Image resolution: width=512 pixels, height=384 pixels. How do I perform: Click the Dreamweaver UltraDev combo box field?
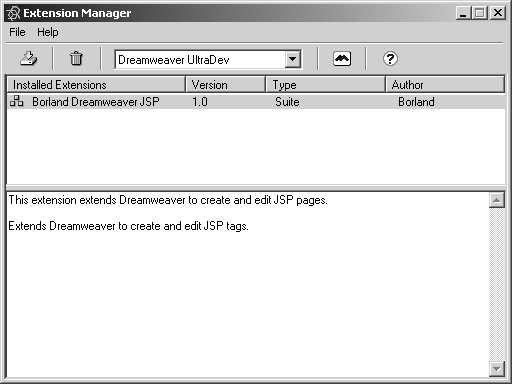click(x=208, y=60)
